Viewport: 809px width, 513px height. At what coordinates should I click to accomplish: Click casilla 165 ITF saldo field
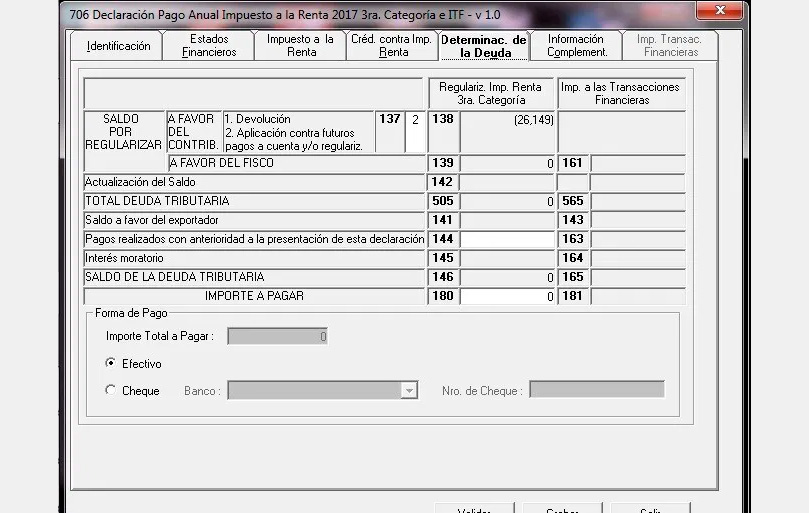click(x=638, y=277)
